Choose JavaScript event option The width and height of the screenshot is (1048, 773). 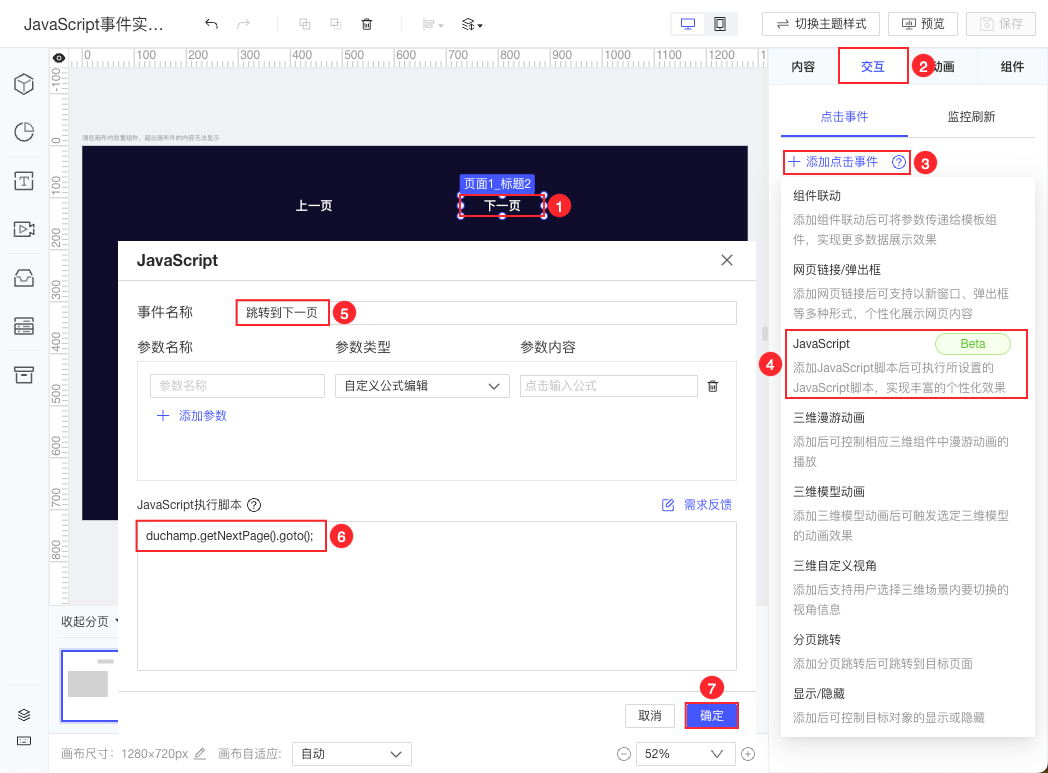click(x=906, y=364)
